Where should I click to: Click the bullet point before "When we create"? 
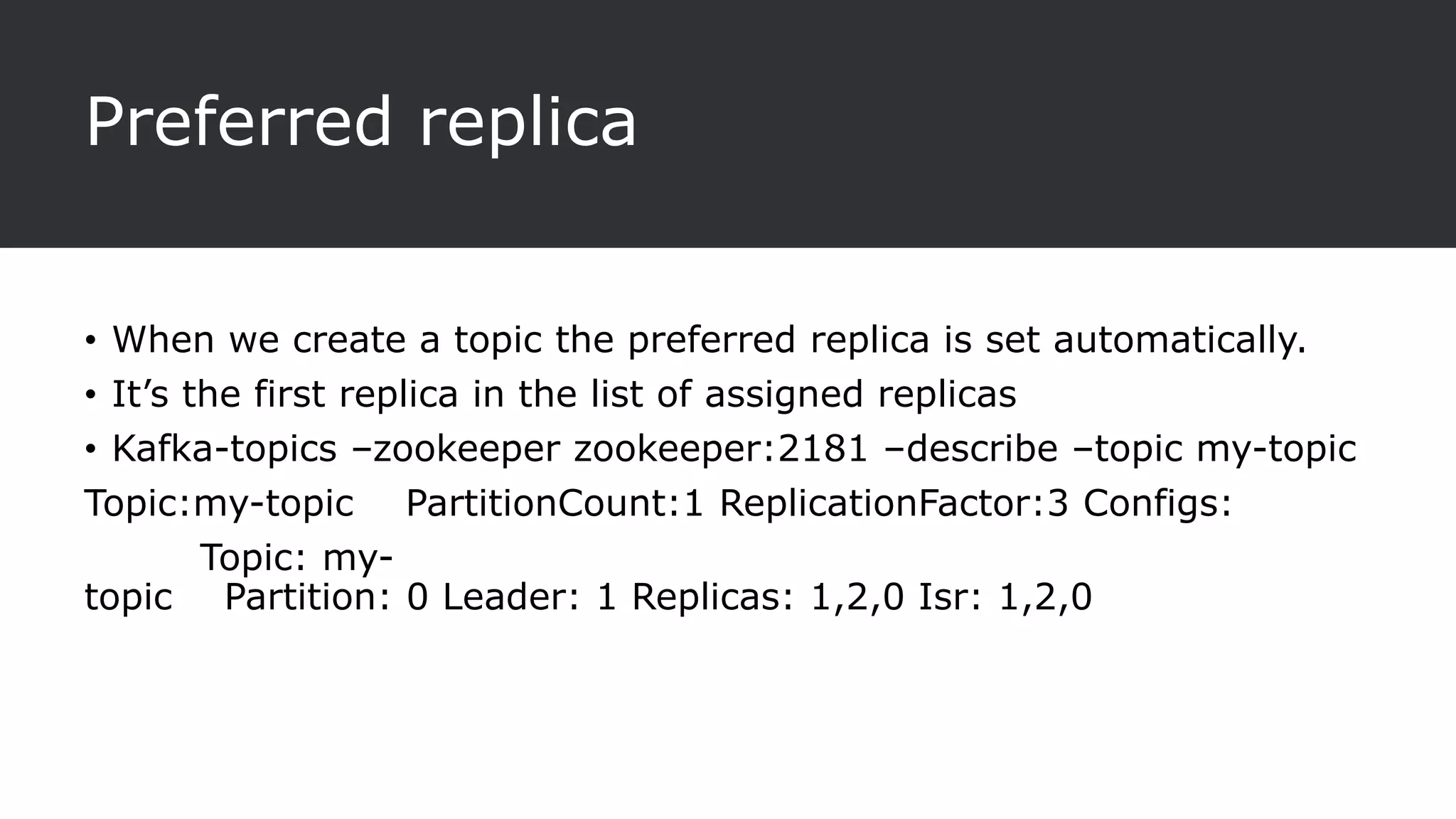pos(90,341)
